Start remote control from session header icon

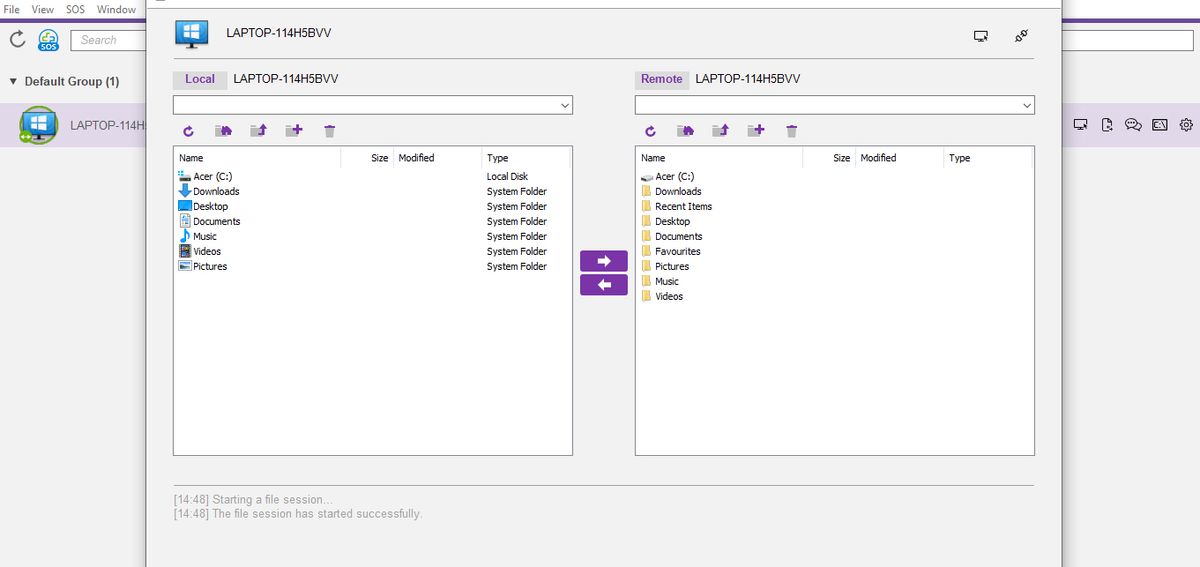click(981, 36)
